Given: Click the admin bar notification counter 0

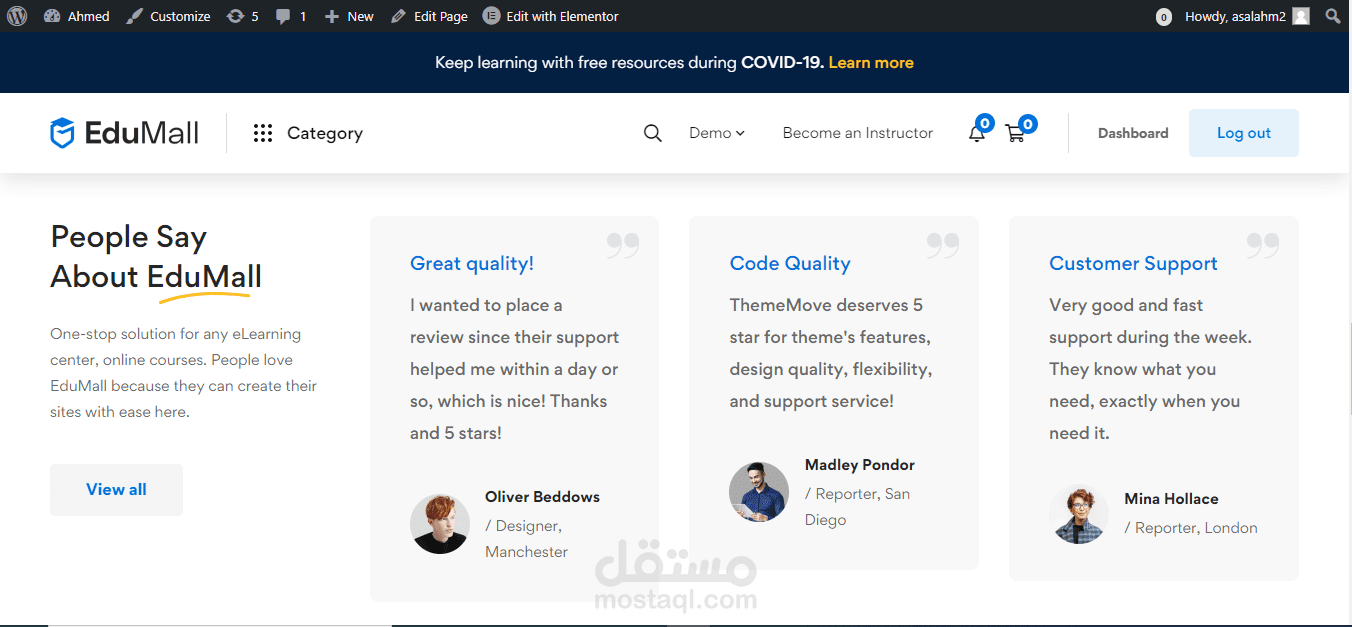Looking at the screenshot, I should pyautogui.click(x=1164, y=17).
